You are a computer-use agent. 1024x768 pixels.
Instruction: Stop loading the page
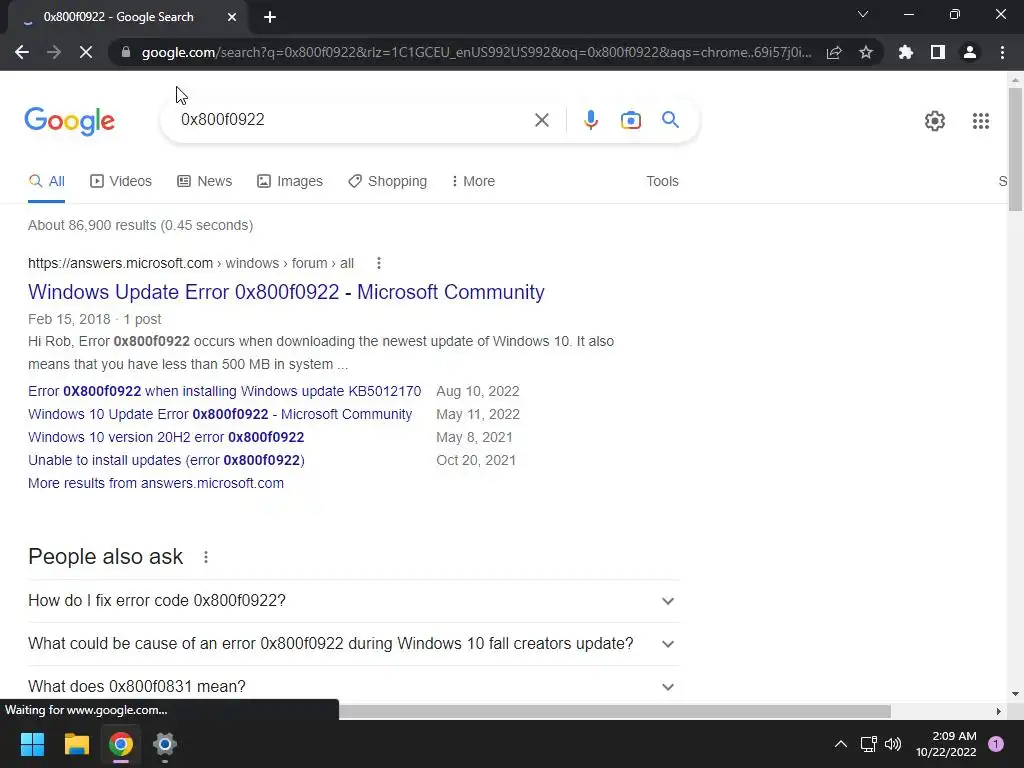86,52
